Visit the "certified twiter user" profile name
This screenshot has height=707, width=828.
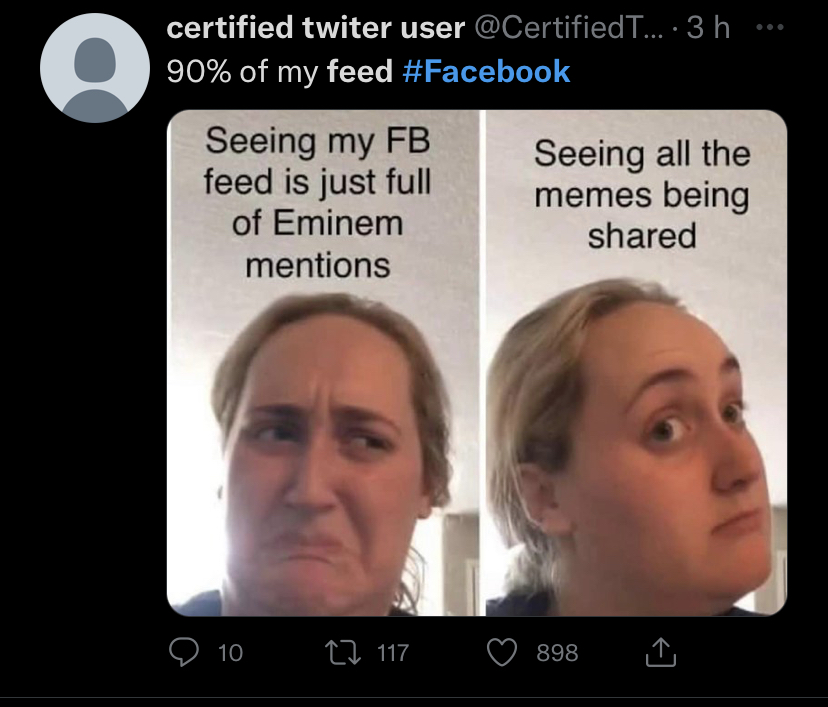tap(315, 29)
